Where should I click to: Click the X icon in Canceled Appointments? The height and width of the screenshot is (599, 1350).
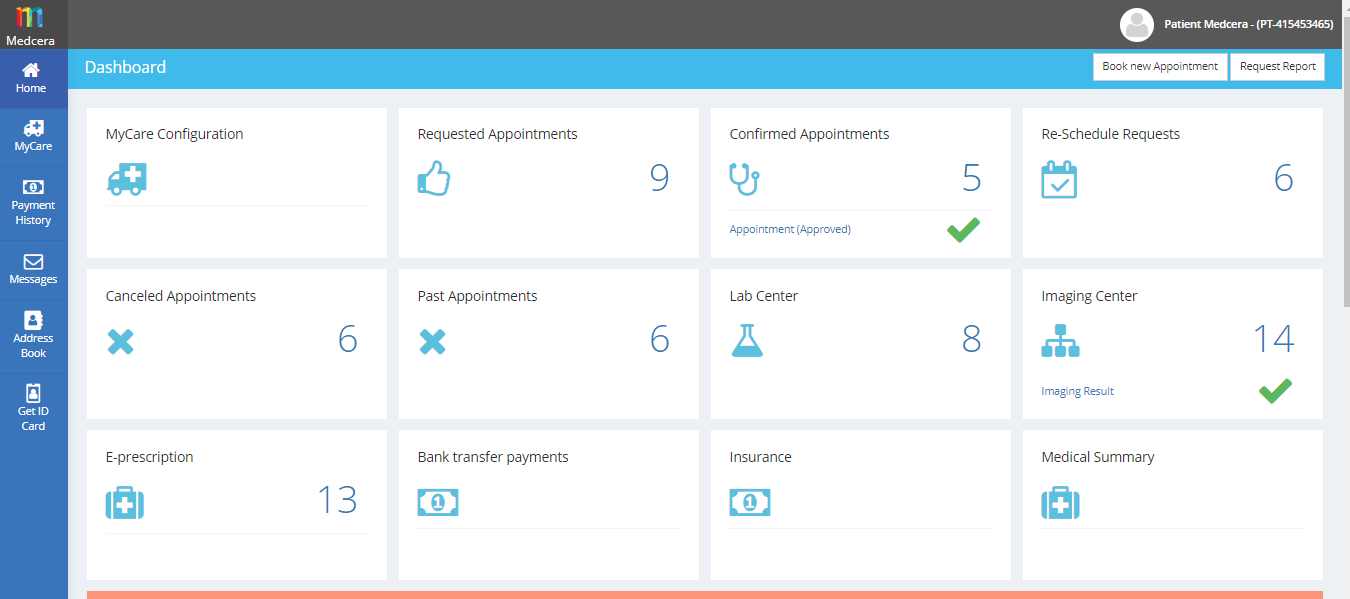[x=121, y=342]
